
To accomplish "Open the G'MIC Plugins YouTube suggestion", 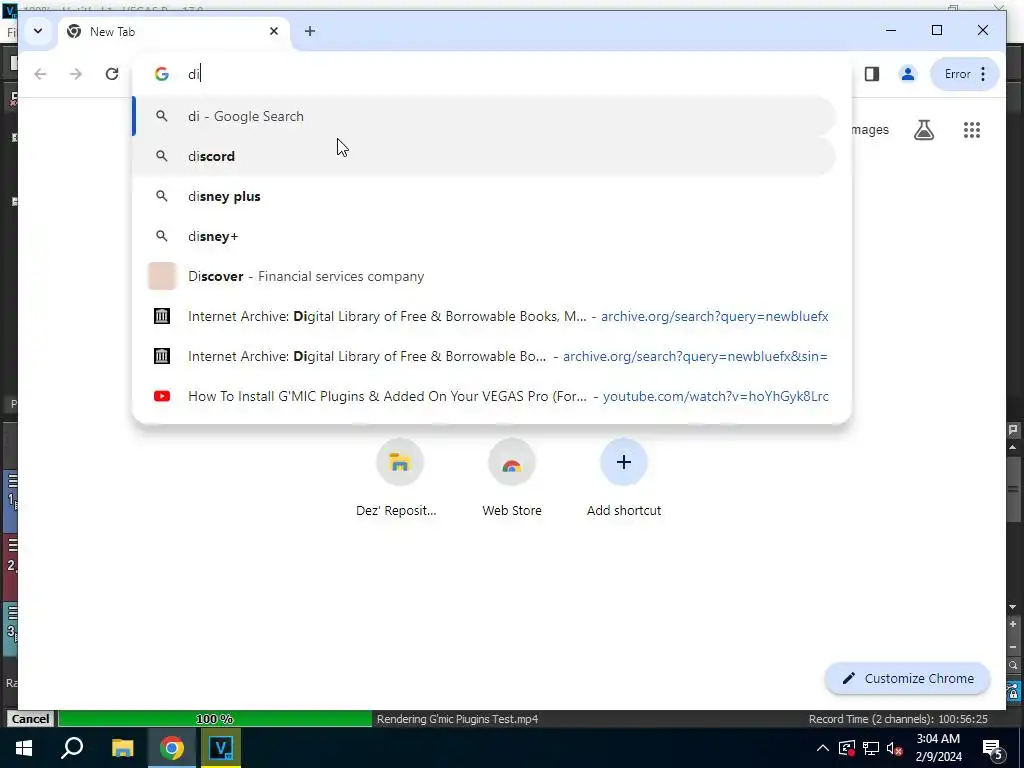I will click(485, 396).
